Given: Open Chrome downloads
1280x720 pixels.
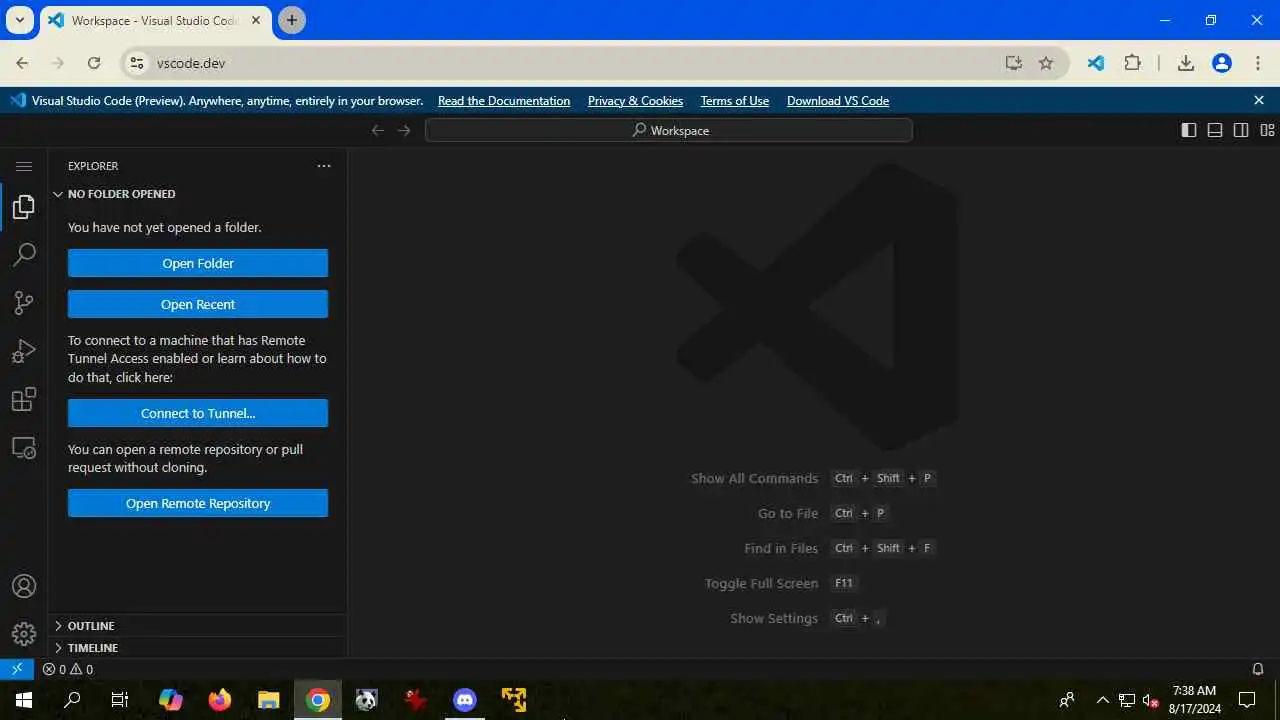Looking at the screenshot, I should coord(1186,63).
